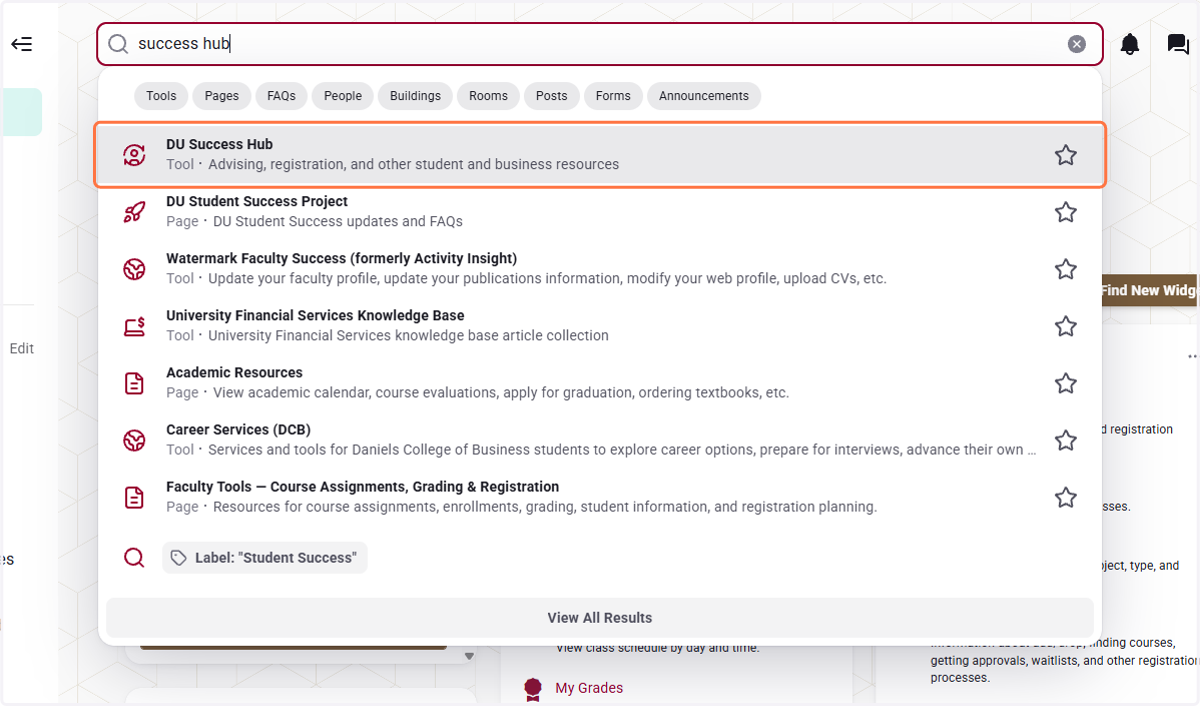The width and height of the screenshot is (1200, 706).
Task: Click the search magnifier icon in search bar
Action: point(118,44)
